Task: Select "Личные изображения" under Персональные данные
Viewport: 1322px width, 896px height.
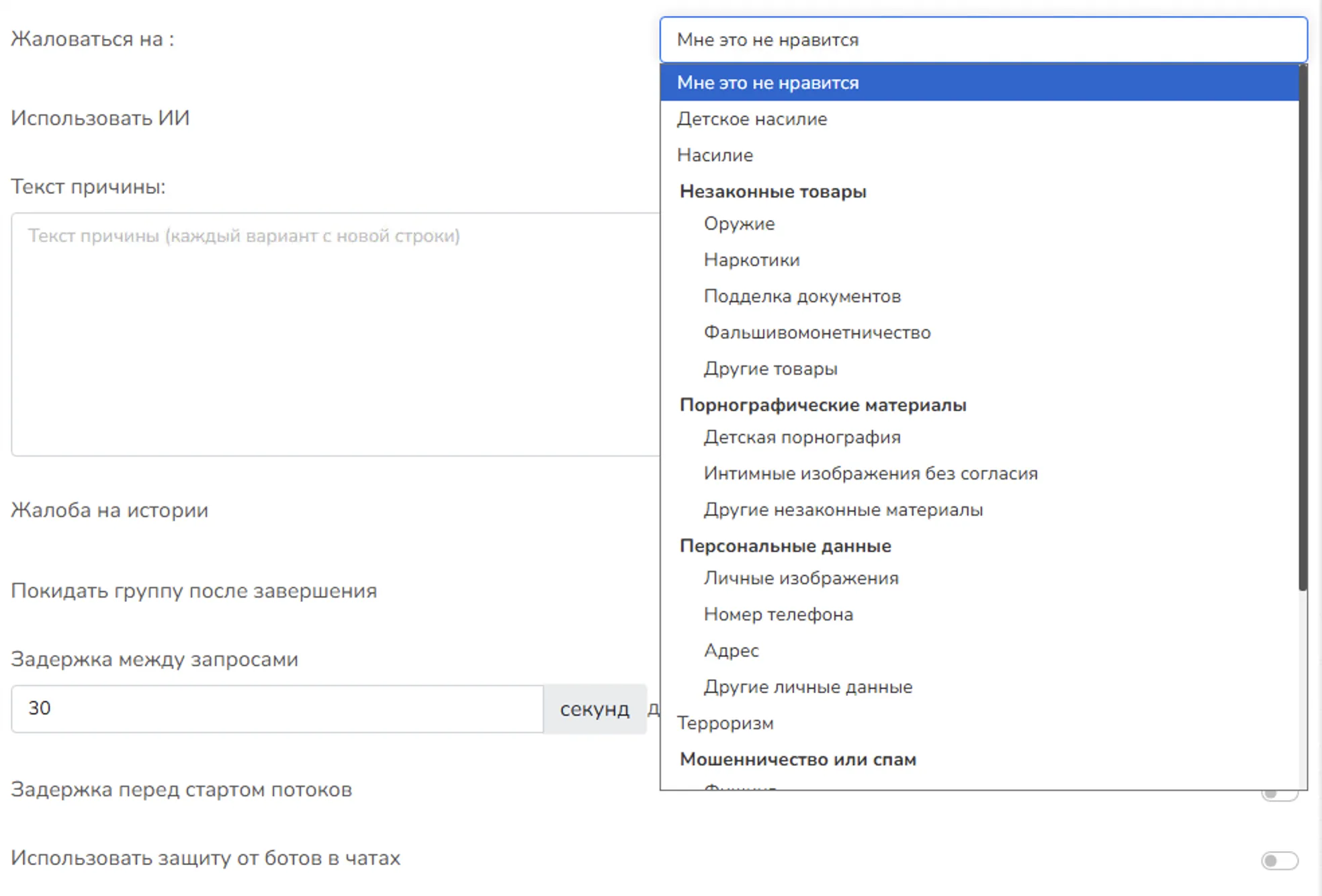Action: pyautogui.click(x=801, y=578)
